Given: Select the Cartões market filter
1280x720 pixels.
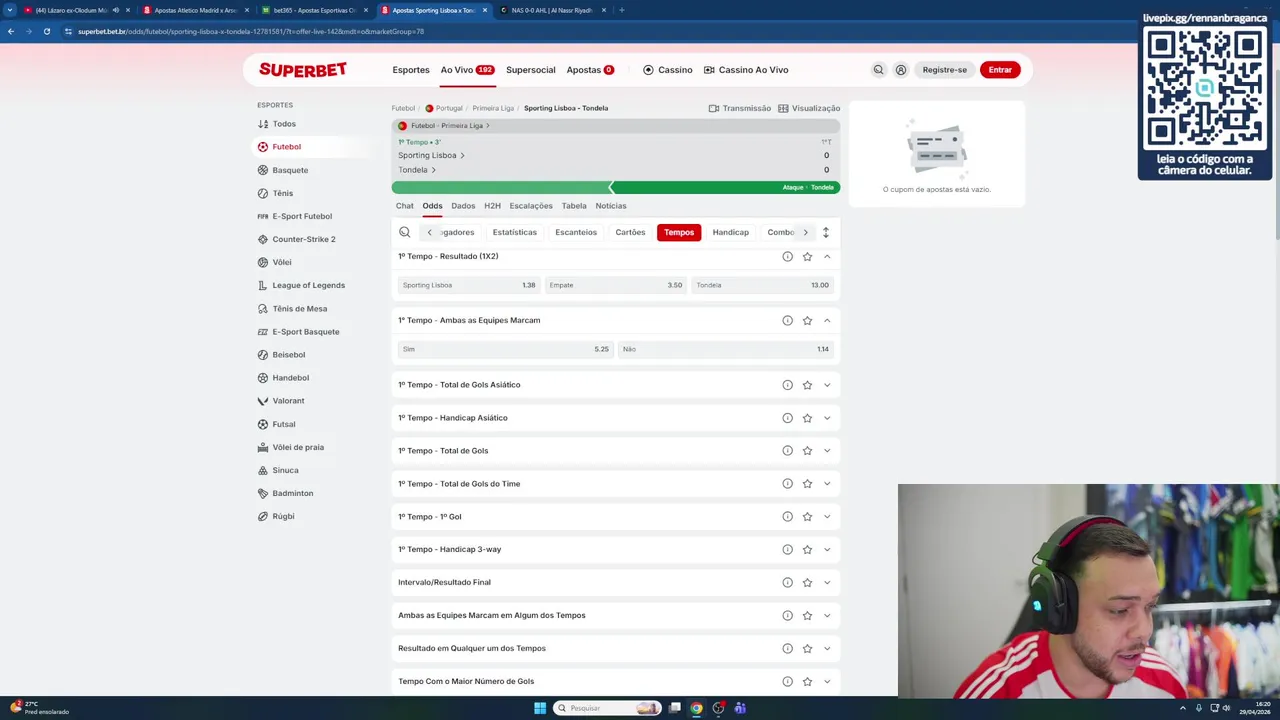Looking at the screenshot, I should [x=630, y=232].
